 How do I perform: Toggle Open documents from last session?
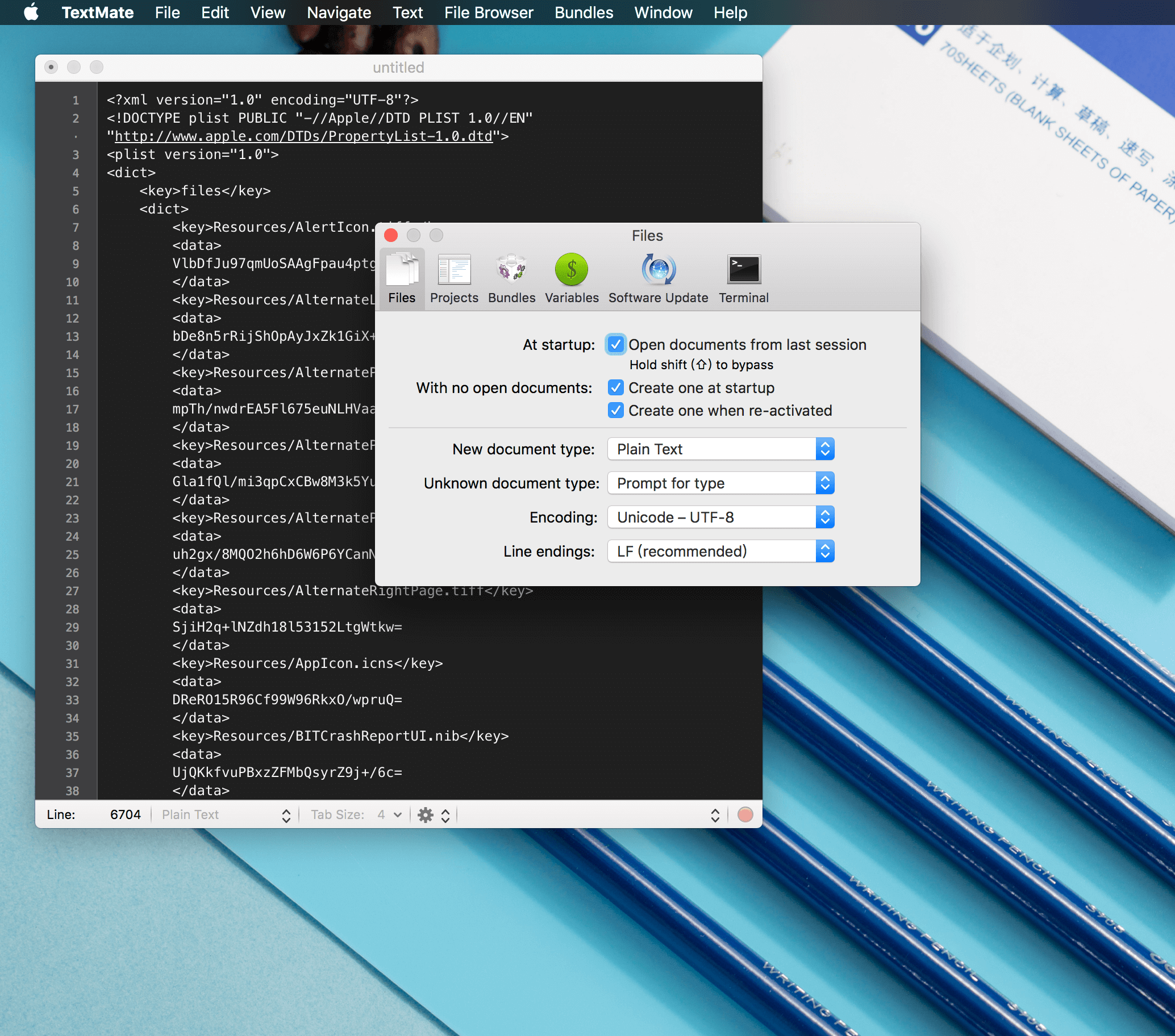click(x=616, y=344)
